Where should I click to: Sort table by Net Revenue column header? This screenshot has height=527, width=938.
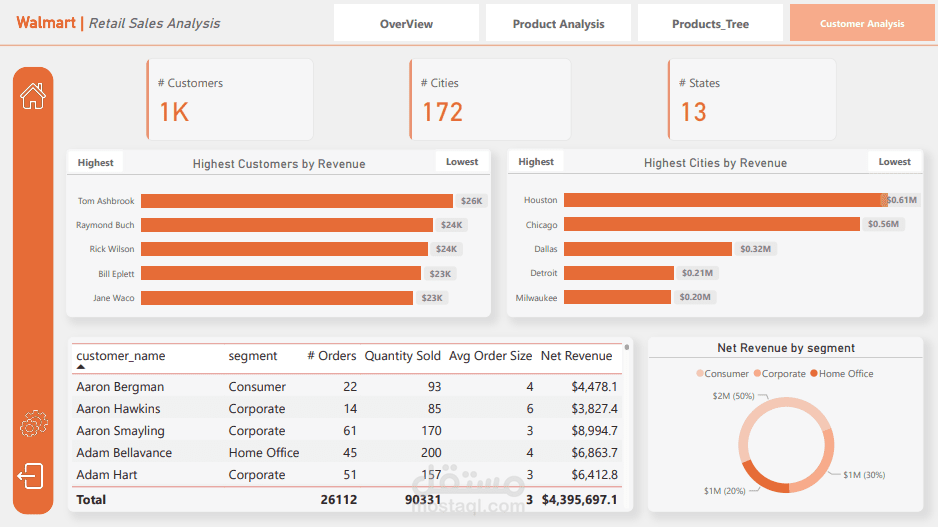point(576,356)
